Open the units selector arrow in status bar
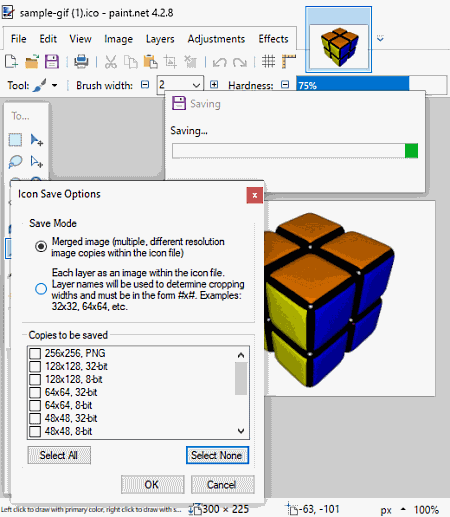Viewport: 450px width, 517px height. click(x=403, y=509)
